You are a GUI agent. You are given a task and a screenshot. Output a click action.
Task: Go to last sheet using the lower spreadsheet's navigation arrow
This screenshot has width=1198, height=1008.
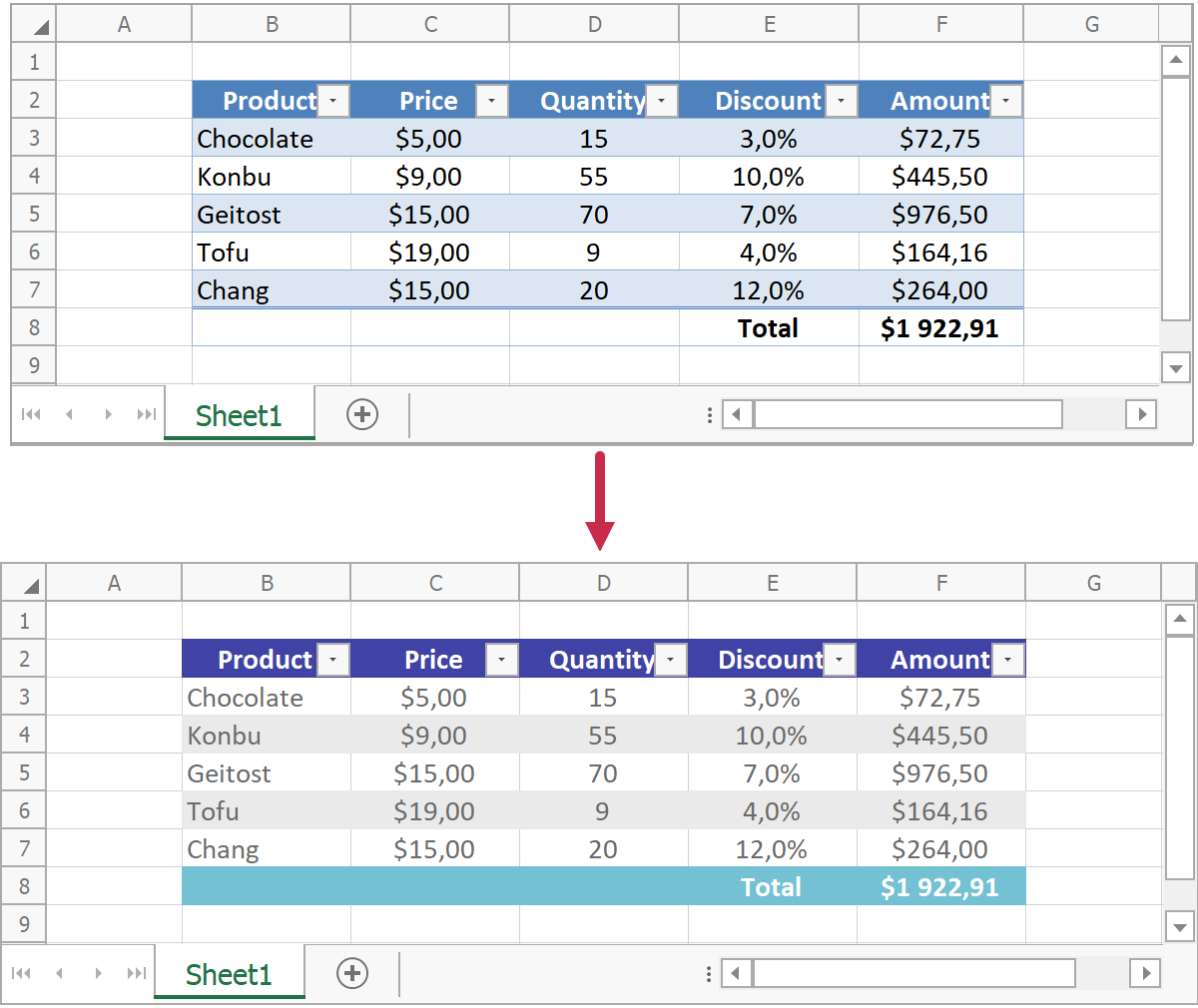(x=137, y=973)
